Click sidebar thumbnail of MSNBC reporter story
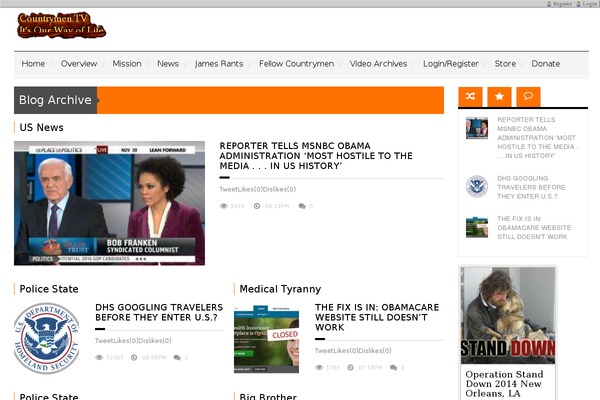 click(x=477, y=128)
